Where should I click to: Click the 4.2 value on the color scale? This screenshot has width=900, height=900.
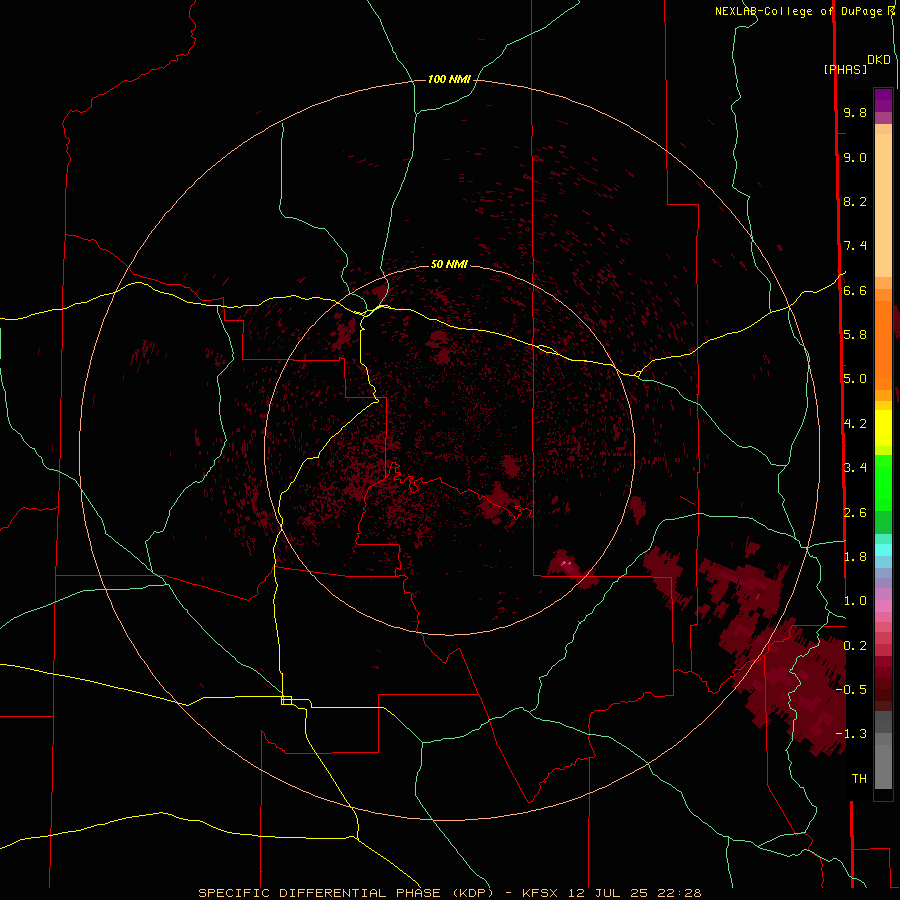tap(855, 424)
